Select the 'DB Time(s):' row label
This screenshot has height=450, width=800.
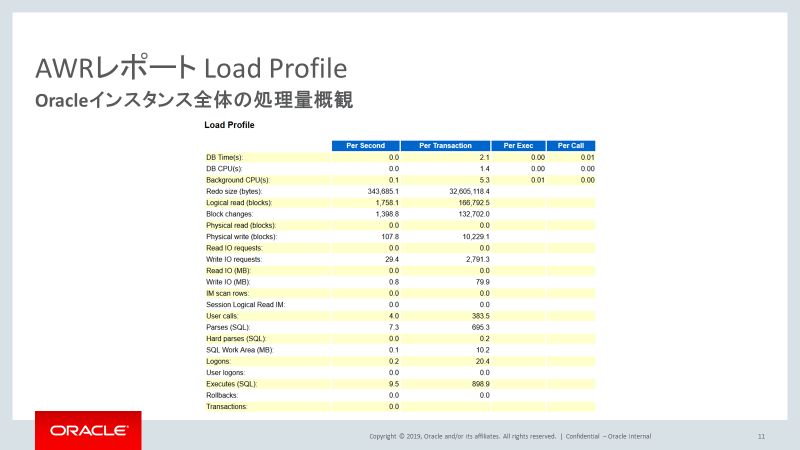pyautogui.click(x=224, y=158)
